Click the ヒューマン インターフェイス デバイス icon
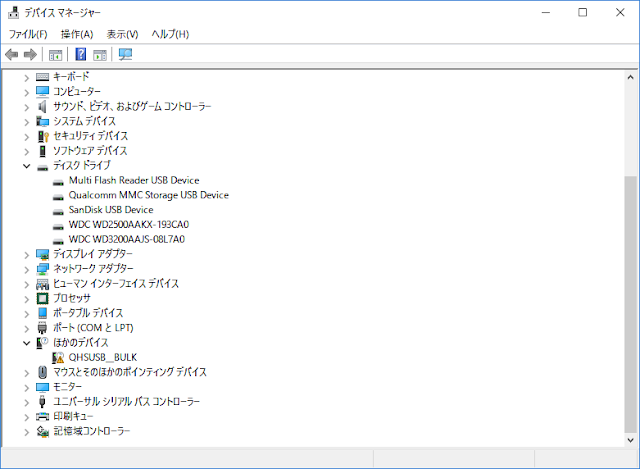Viewport: 640px width, 469px height. click(42, 284)
